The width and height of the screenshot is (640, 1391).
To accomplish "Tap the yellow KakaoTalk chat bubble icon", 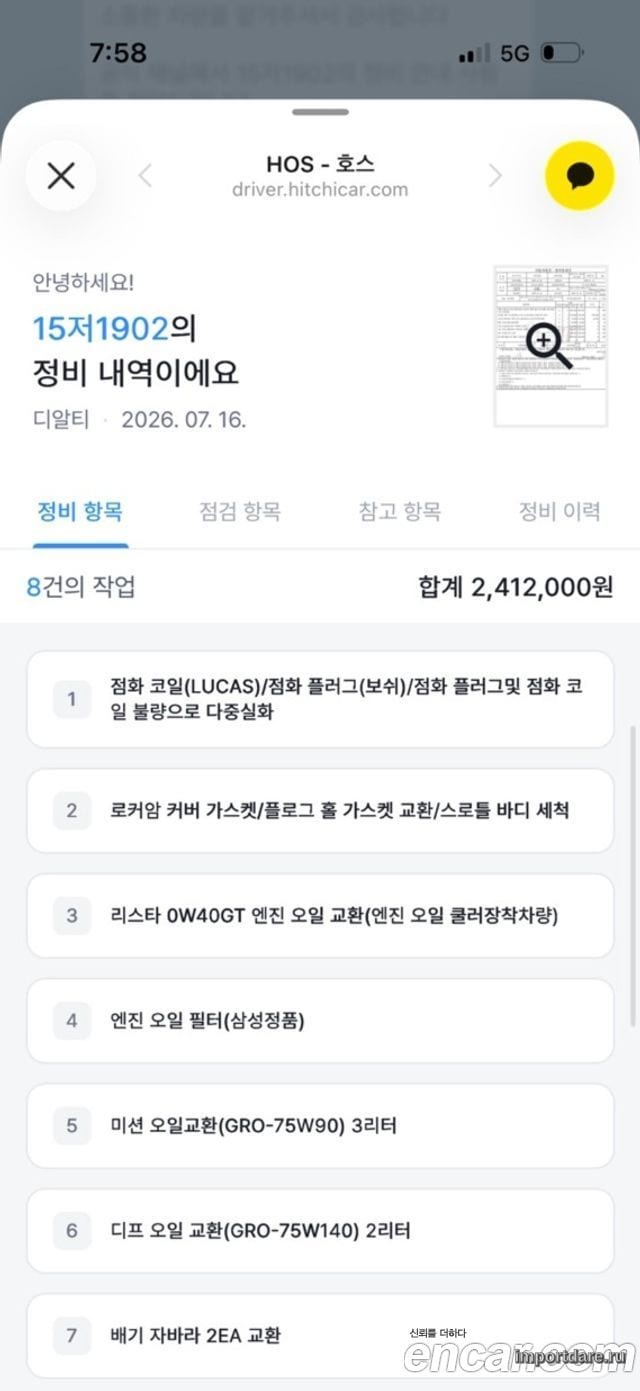I will click(x=579, y=176).
